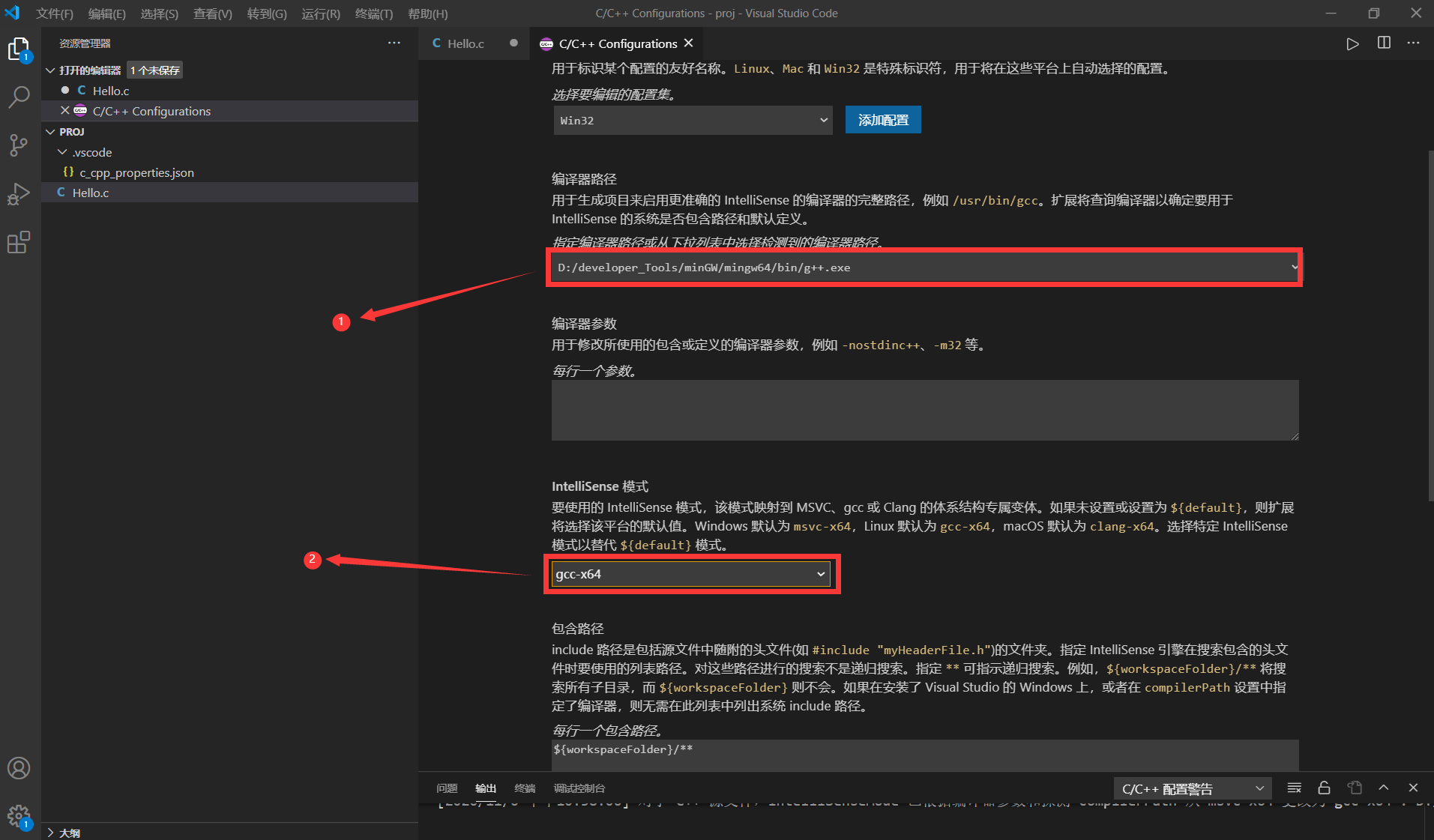Open the 文件(F) menu
1434x840 pixels.
pos(55,13)
